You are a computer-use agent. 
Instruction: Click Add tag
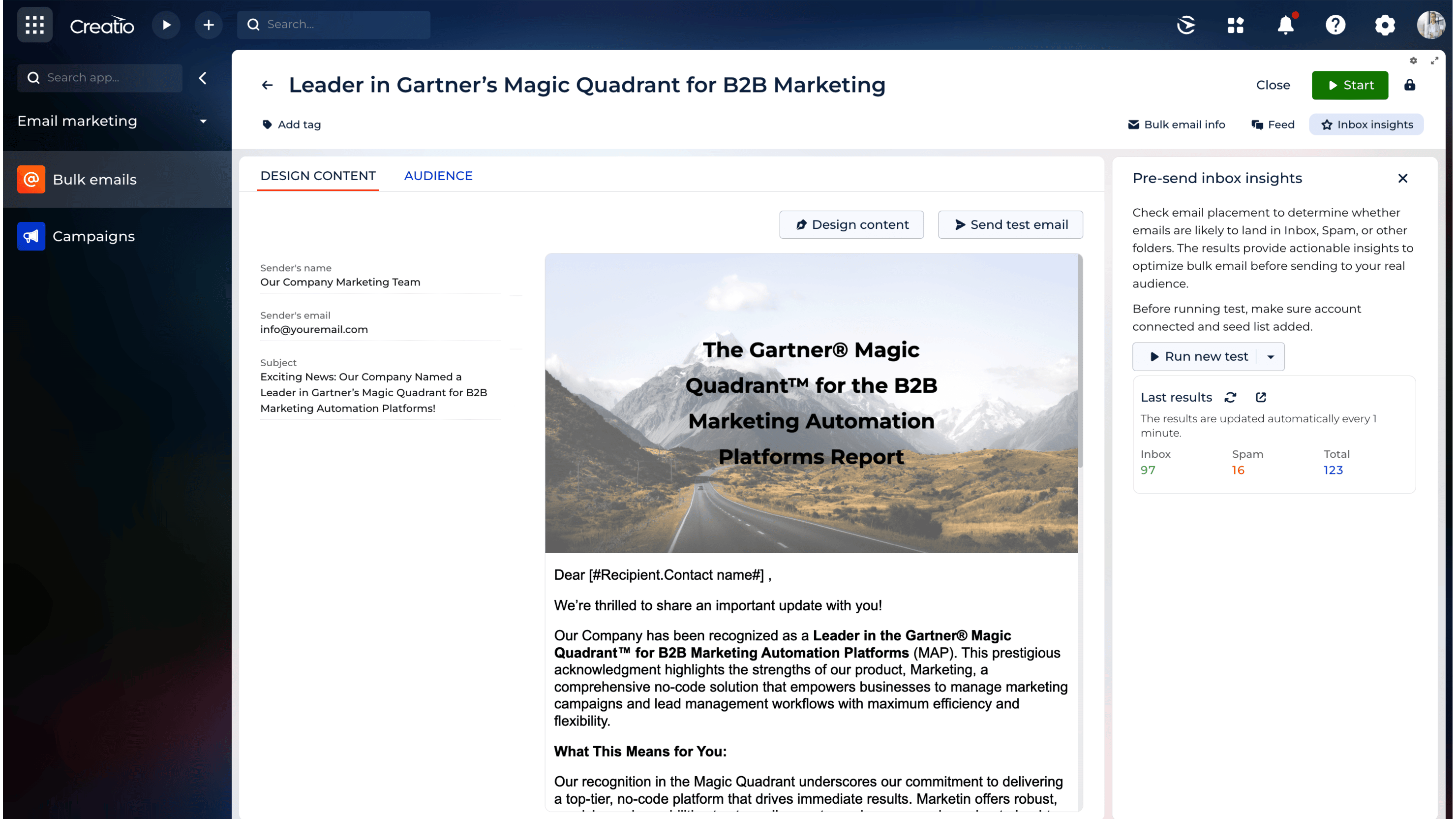(292, 125)
